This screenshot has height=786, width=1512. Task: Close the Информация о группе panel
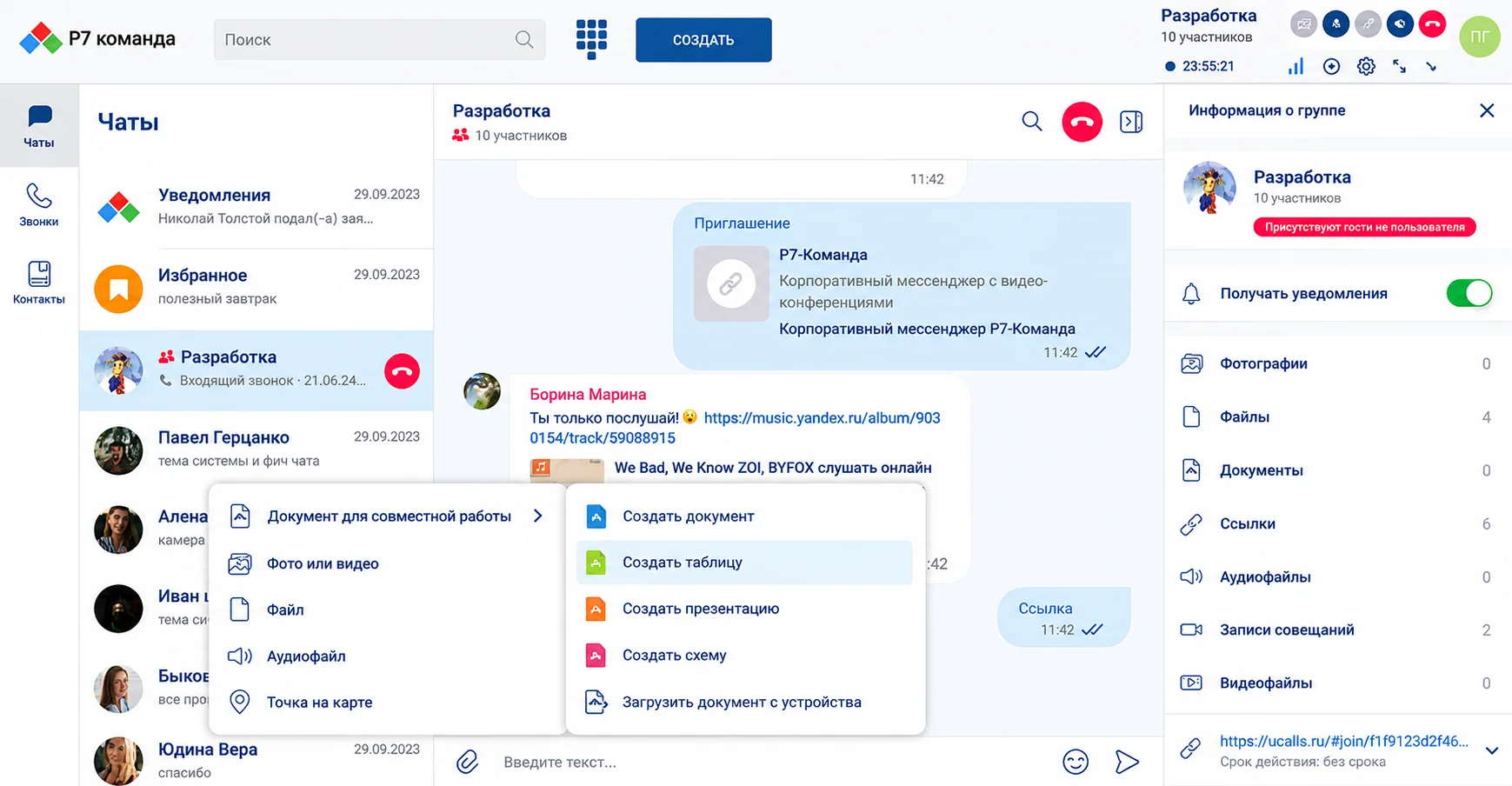click(x=1487, y=110)
